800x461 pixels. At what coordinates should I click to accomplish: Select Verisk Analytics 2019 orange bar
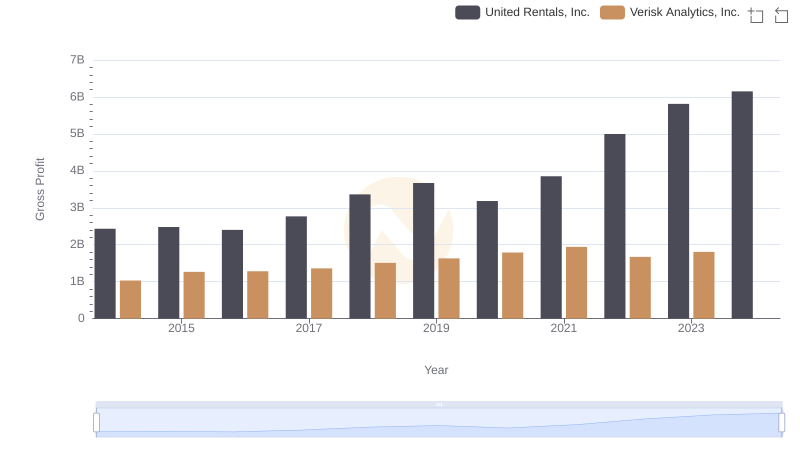449,289
